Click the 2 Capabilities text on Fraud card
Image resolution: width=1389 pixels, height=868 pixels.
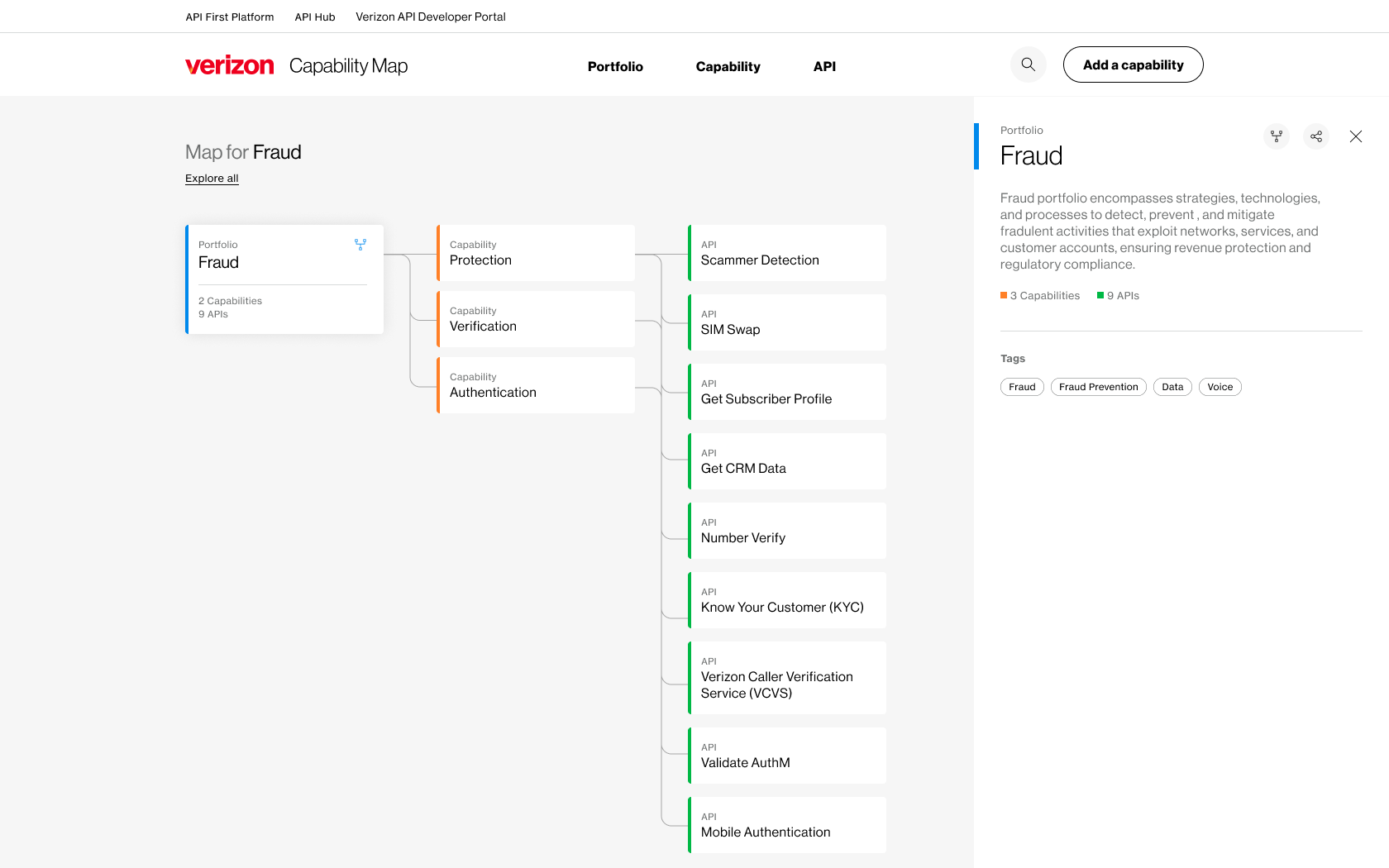click(x=230, y=301)
